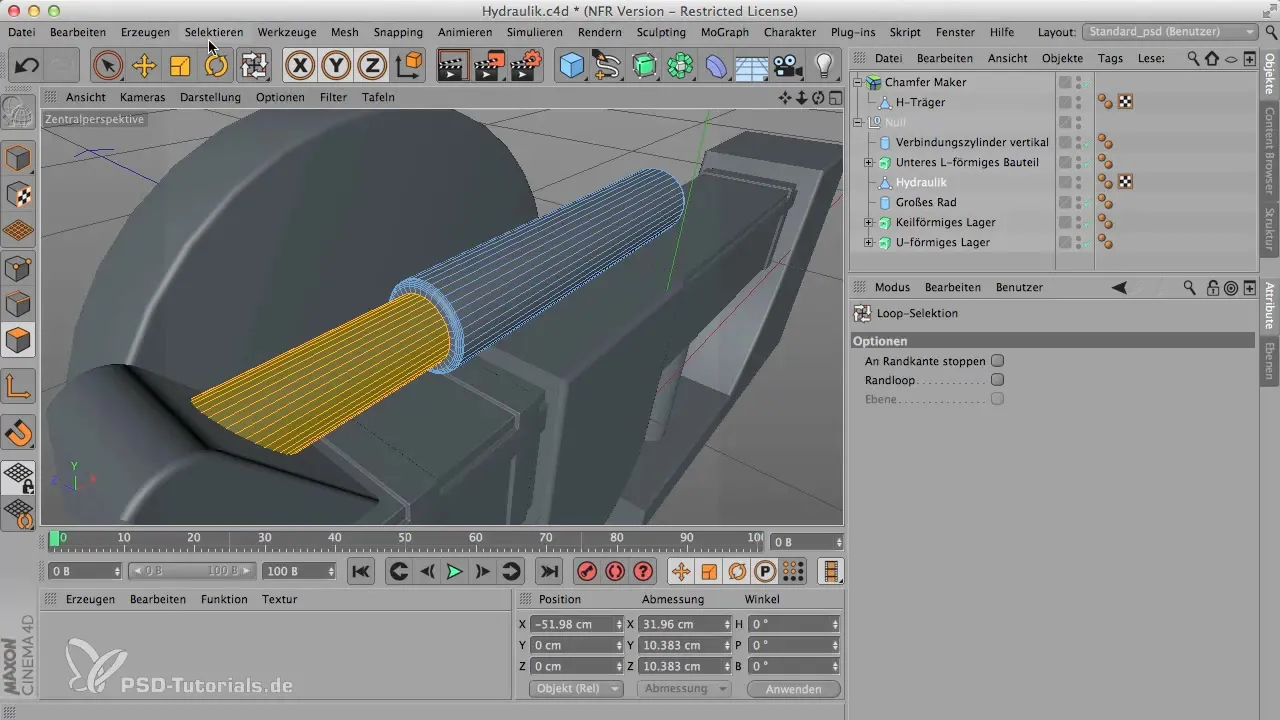The width and height of the screenshot is (1280, 720).
Task: Open the viewport Kameras menu
Action: (142, 97)
